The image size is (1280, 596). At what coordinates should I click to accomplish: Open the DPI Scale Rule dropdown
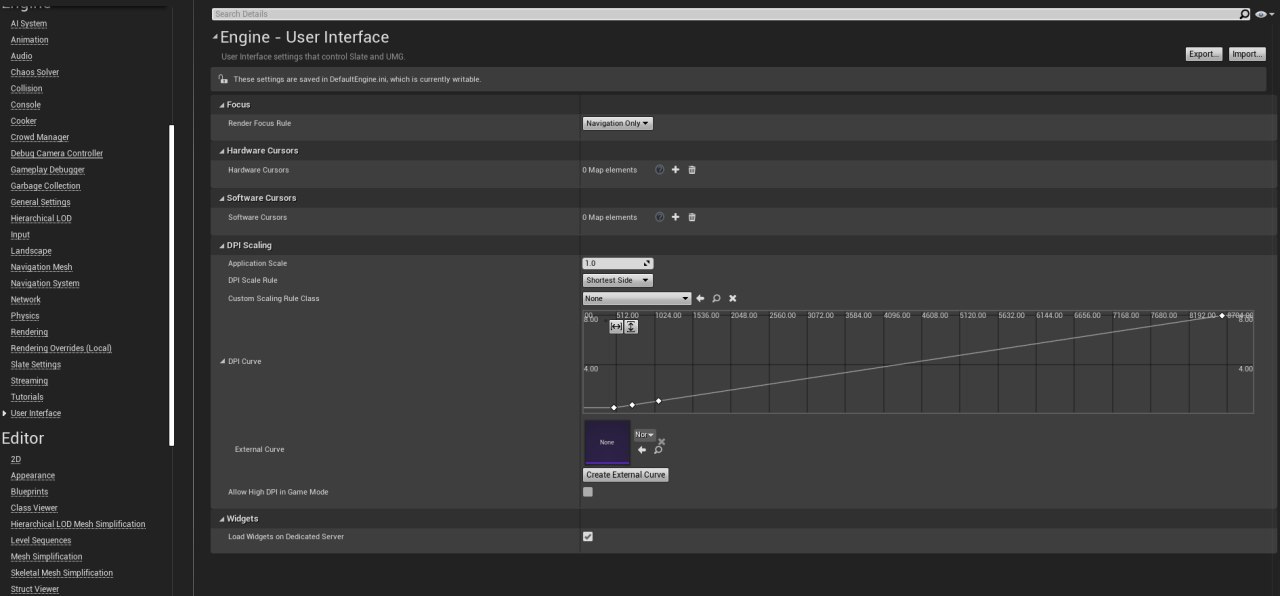point(618,281)
